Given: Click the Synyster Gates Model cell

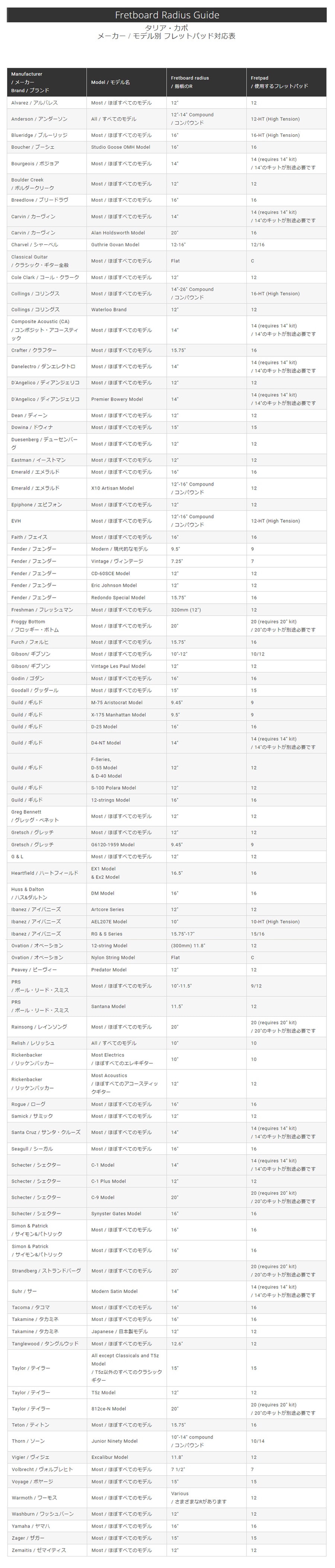Looking at the screenshot, I should 126,1213.
